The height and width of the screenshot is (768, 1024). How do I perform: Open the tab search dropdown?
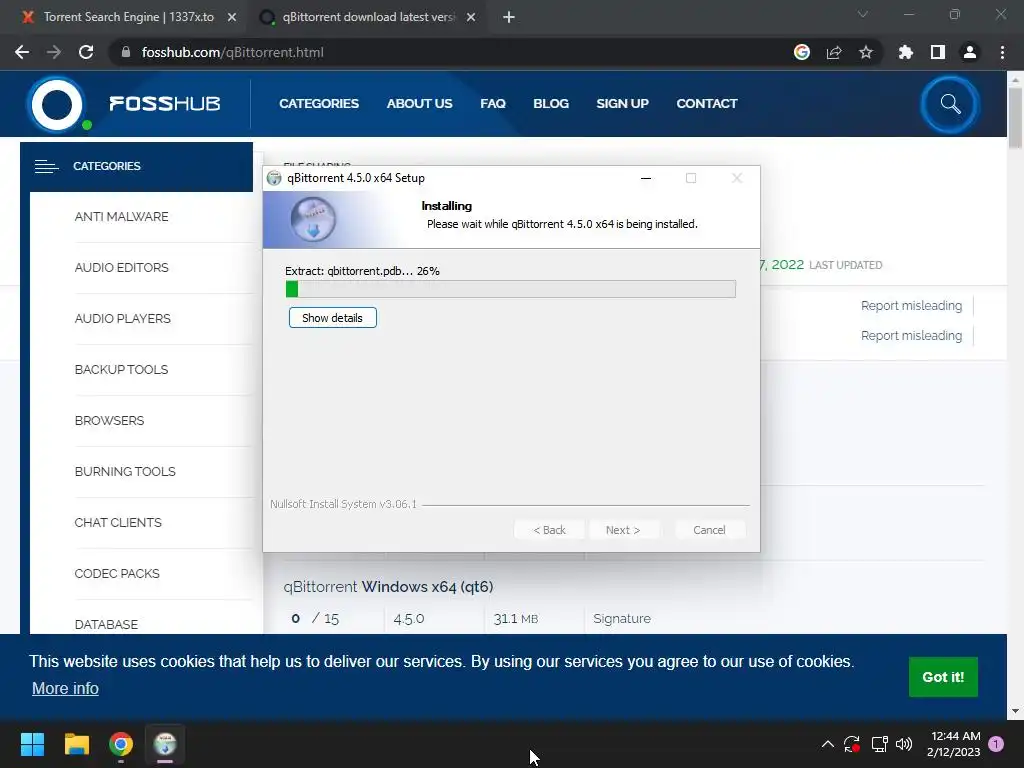(863, 14)
